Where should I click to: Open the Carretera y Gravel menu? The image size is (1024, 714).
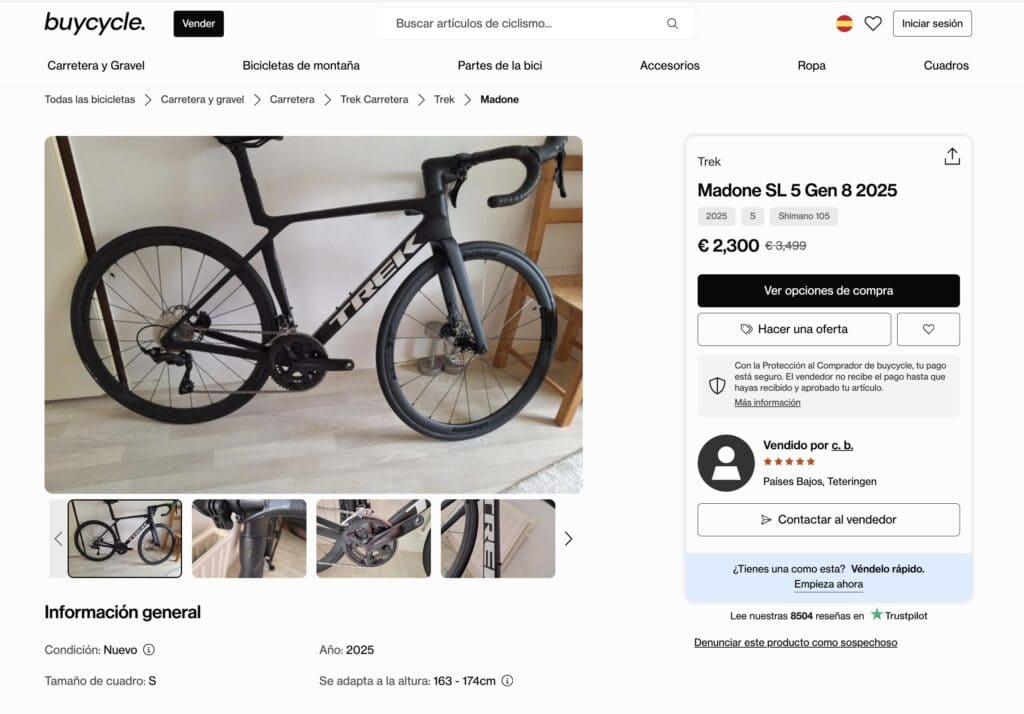[x=96, y=66]
